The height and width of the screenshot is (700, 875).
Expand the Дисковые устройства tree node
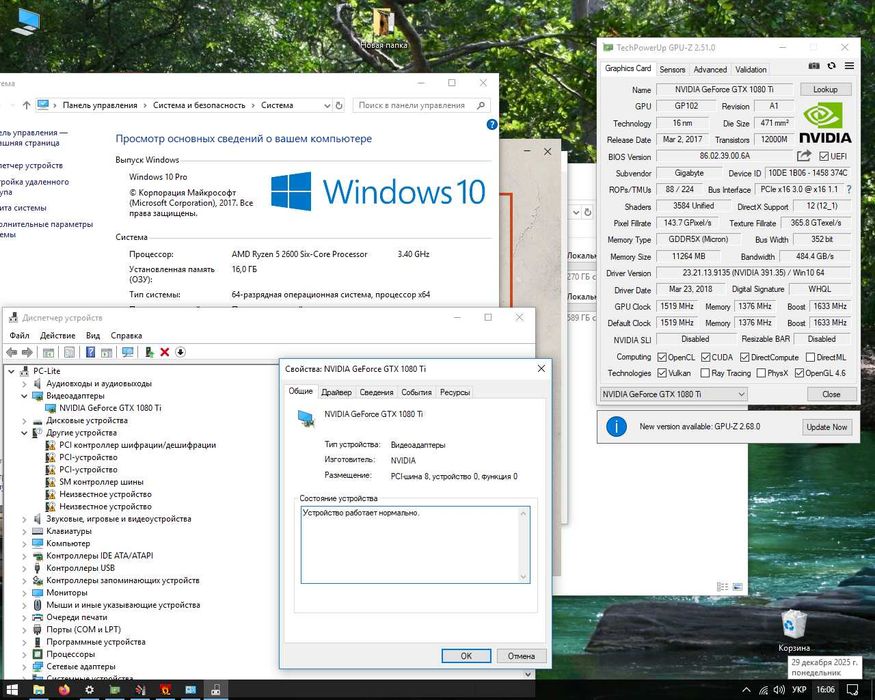pos(25,421)
